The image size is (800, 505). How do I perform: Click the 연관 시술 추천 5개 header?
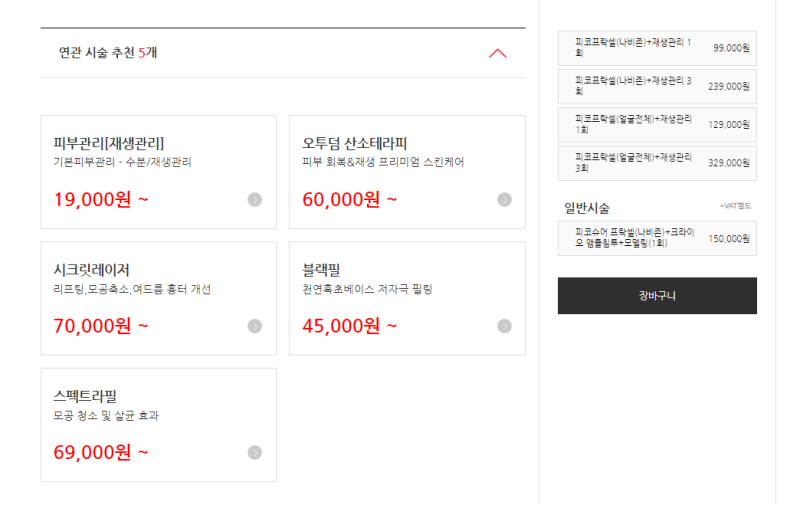(108, 53)
